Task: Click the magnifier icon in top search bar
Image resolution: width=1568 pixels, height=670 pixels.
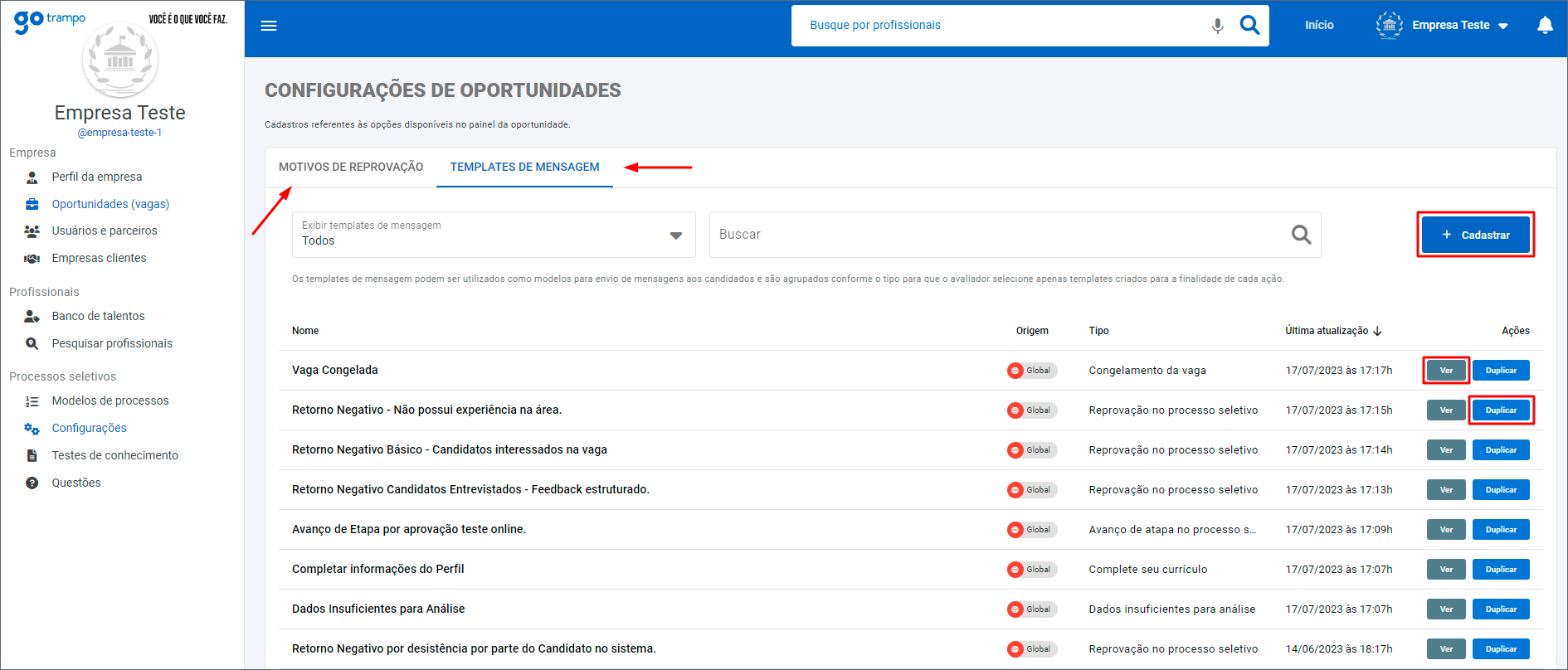Action: click(x=1249, y=26)
